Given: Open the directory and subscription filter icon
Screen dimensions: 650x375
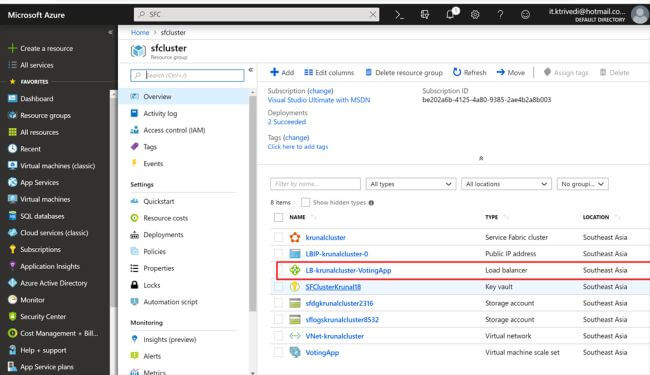Looking at the screenshot, I should 425,15.
